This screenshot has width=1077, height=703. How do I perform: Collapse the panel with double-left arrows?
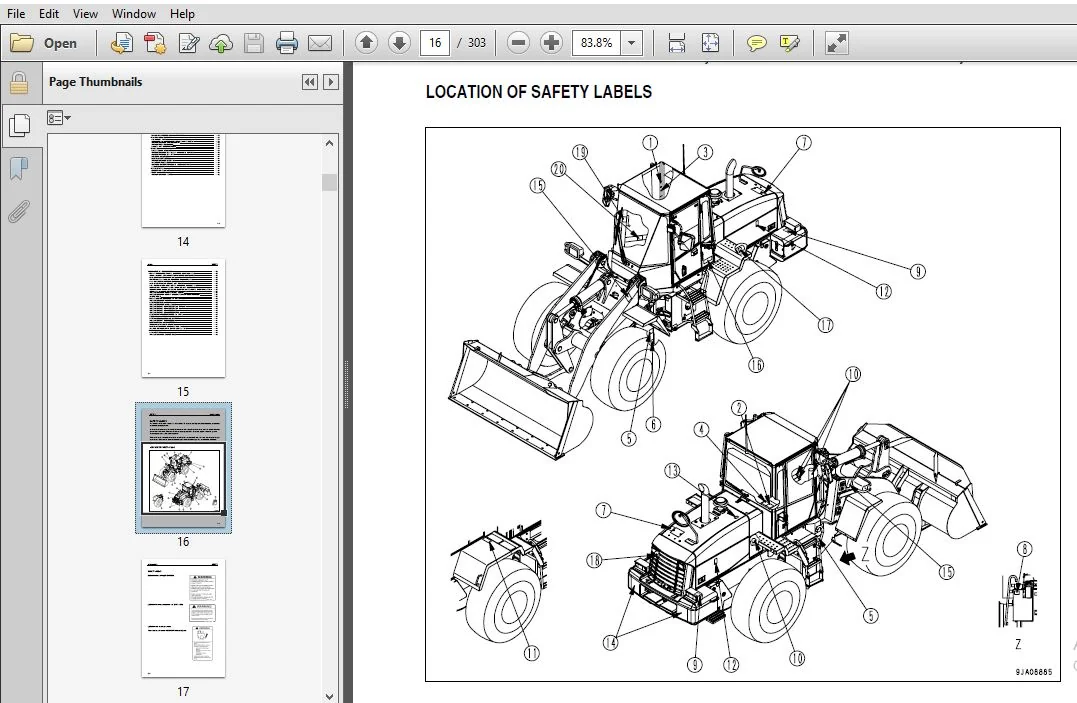(x=310, y=82)
